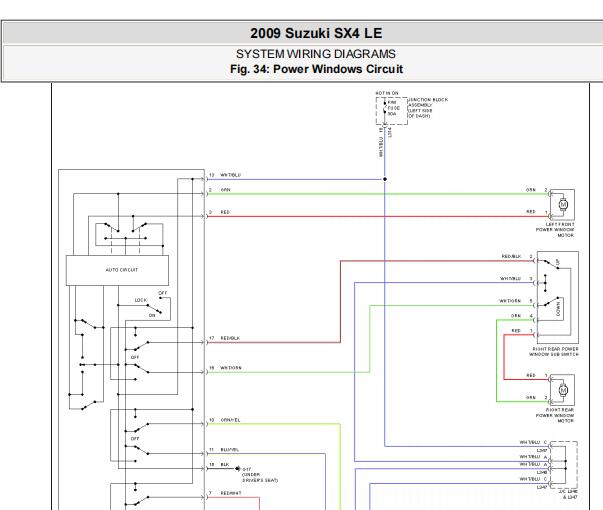The width and height of the screenshot is (603, 510).
Task: Click the WHT/GRN label at pin 15
Action: pos(231,368)
